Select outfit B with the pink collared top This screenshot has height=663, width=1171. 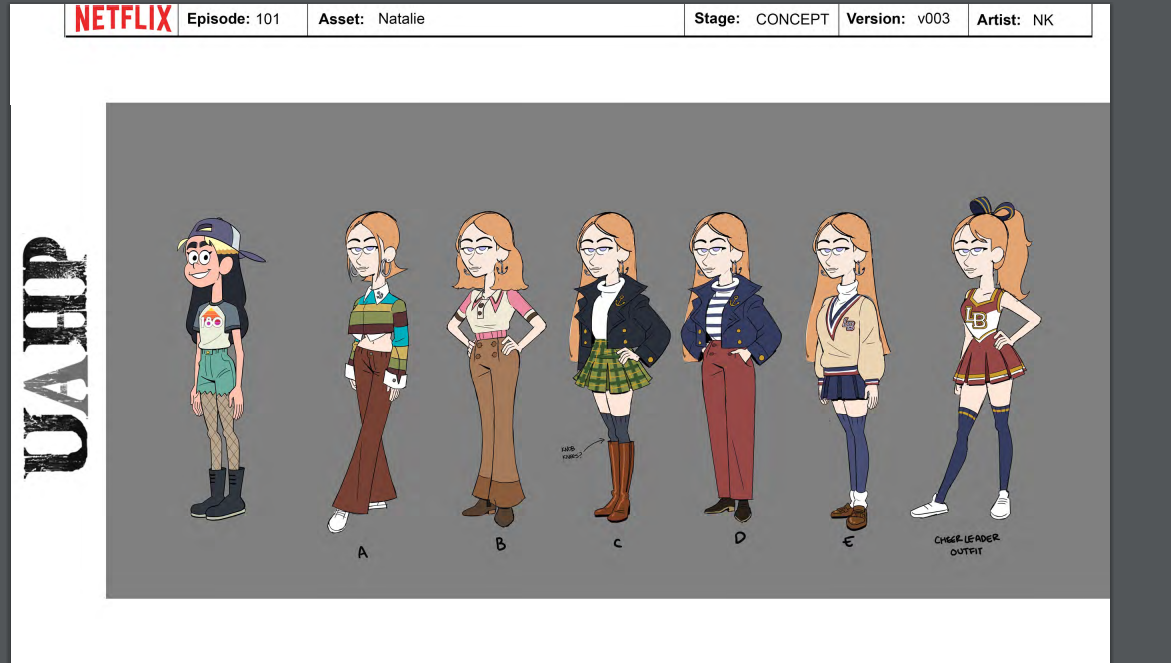tap(495, 369)
